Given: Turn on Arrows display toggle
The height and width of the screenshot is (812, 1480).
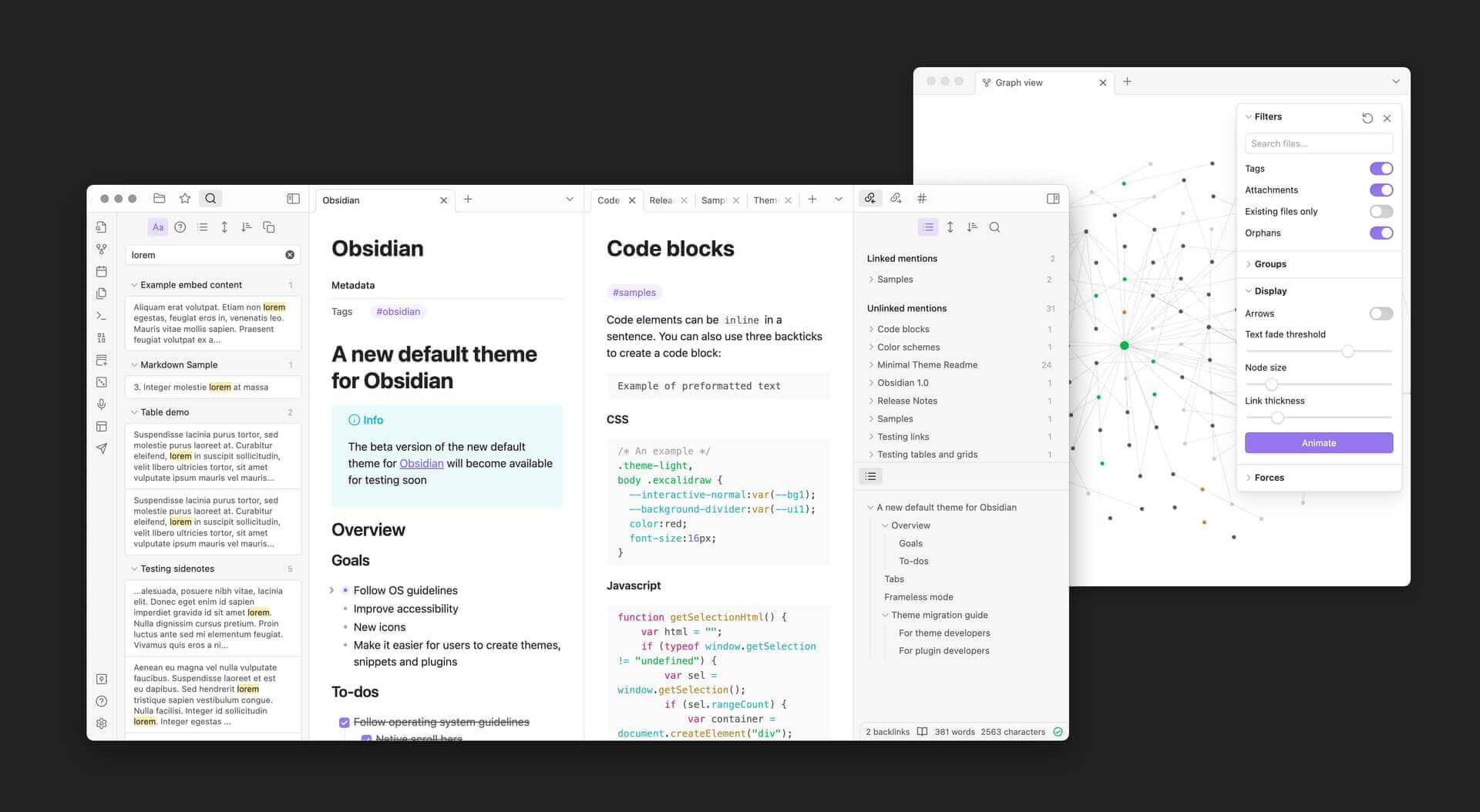Looking at the screenshot, I should tap(1381, 314).
